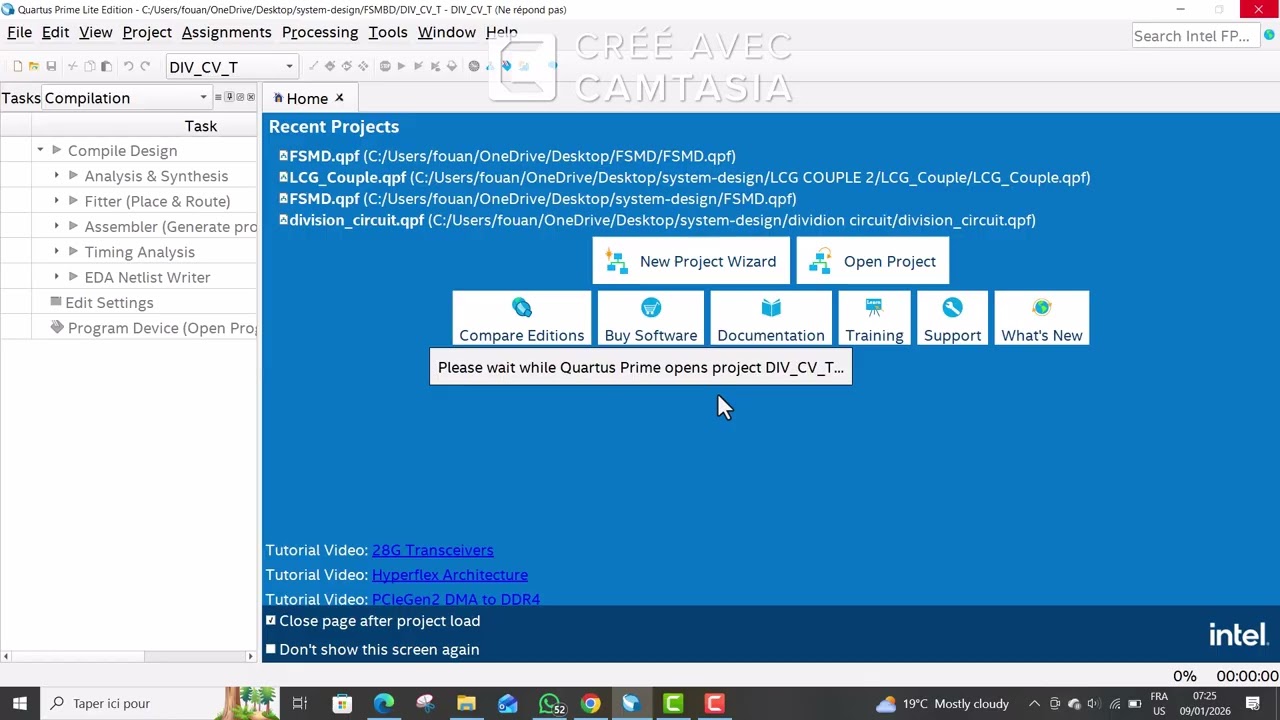Click the Redo arrow toolbar icon
The width and height of the screenshot is (1280, 720).
(145, 66)
